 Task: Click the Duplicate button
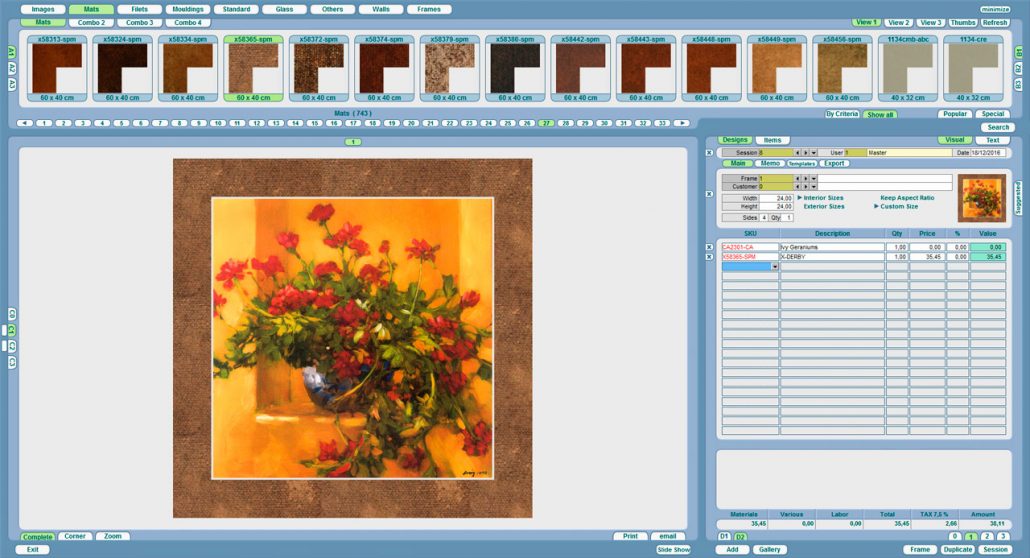click(957, 549)
